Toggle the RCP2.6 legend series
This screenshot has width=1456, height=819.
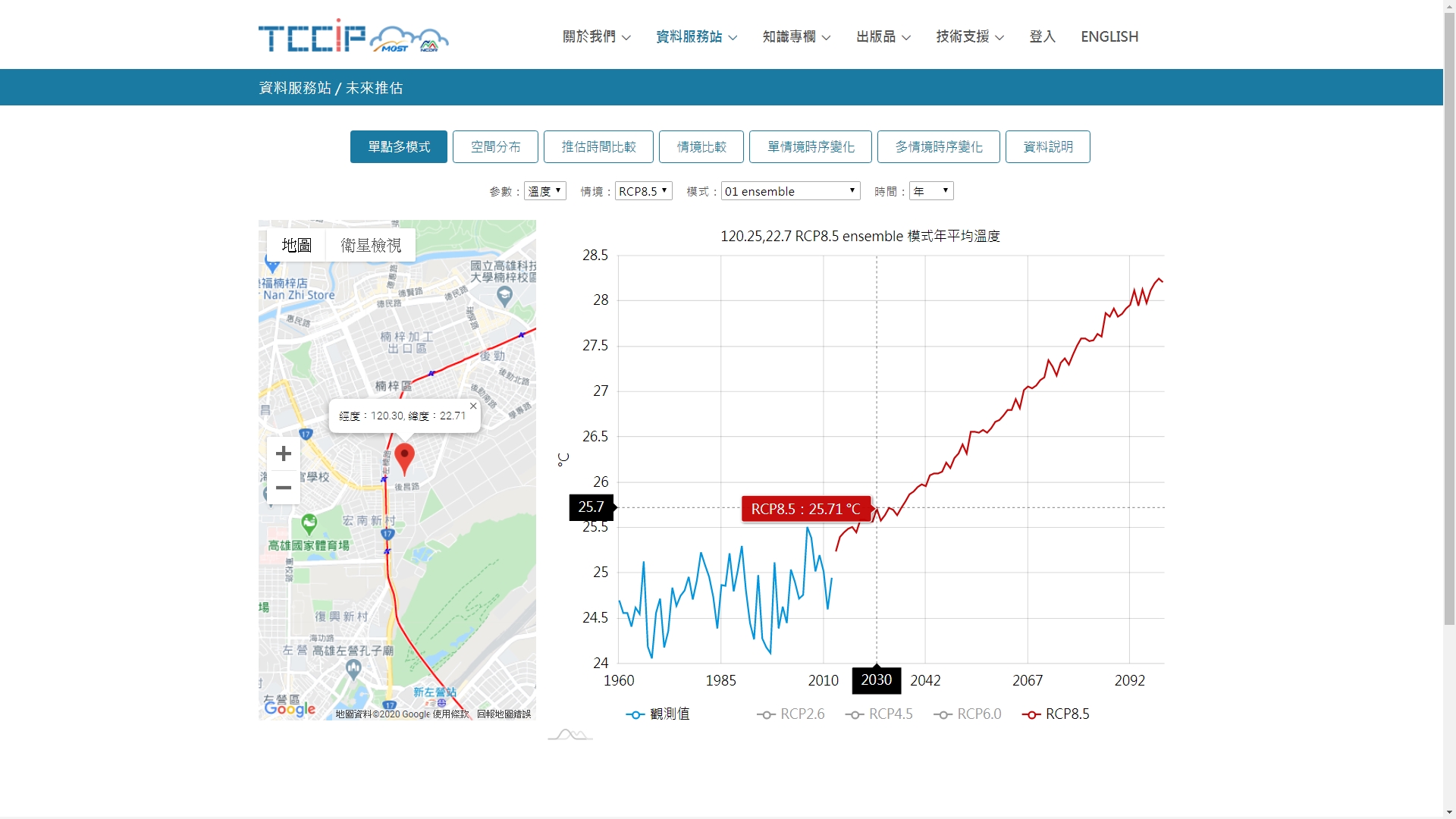(790, 714)
